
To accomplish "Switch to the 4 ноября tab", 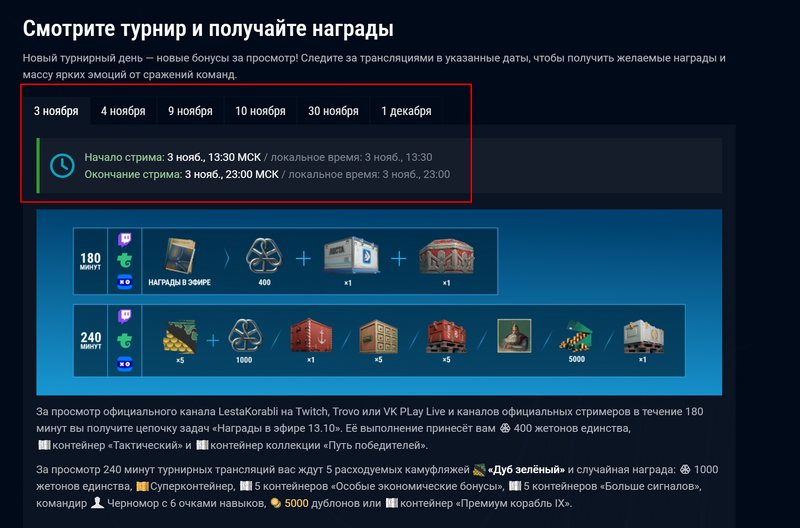I will point(123,111).
